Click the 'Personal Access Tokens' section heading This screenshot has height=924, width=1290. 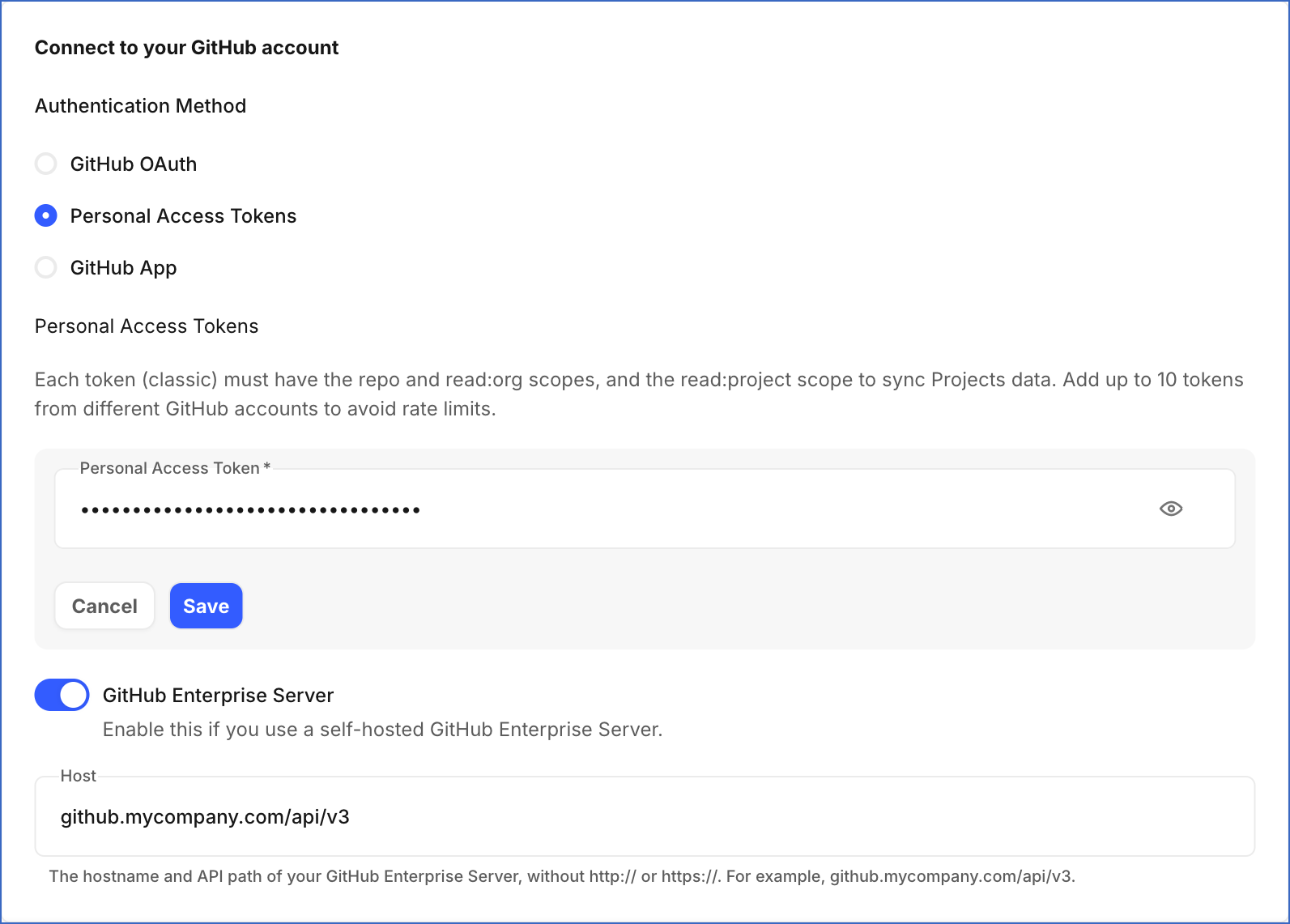[147, 326]
